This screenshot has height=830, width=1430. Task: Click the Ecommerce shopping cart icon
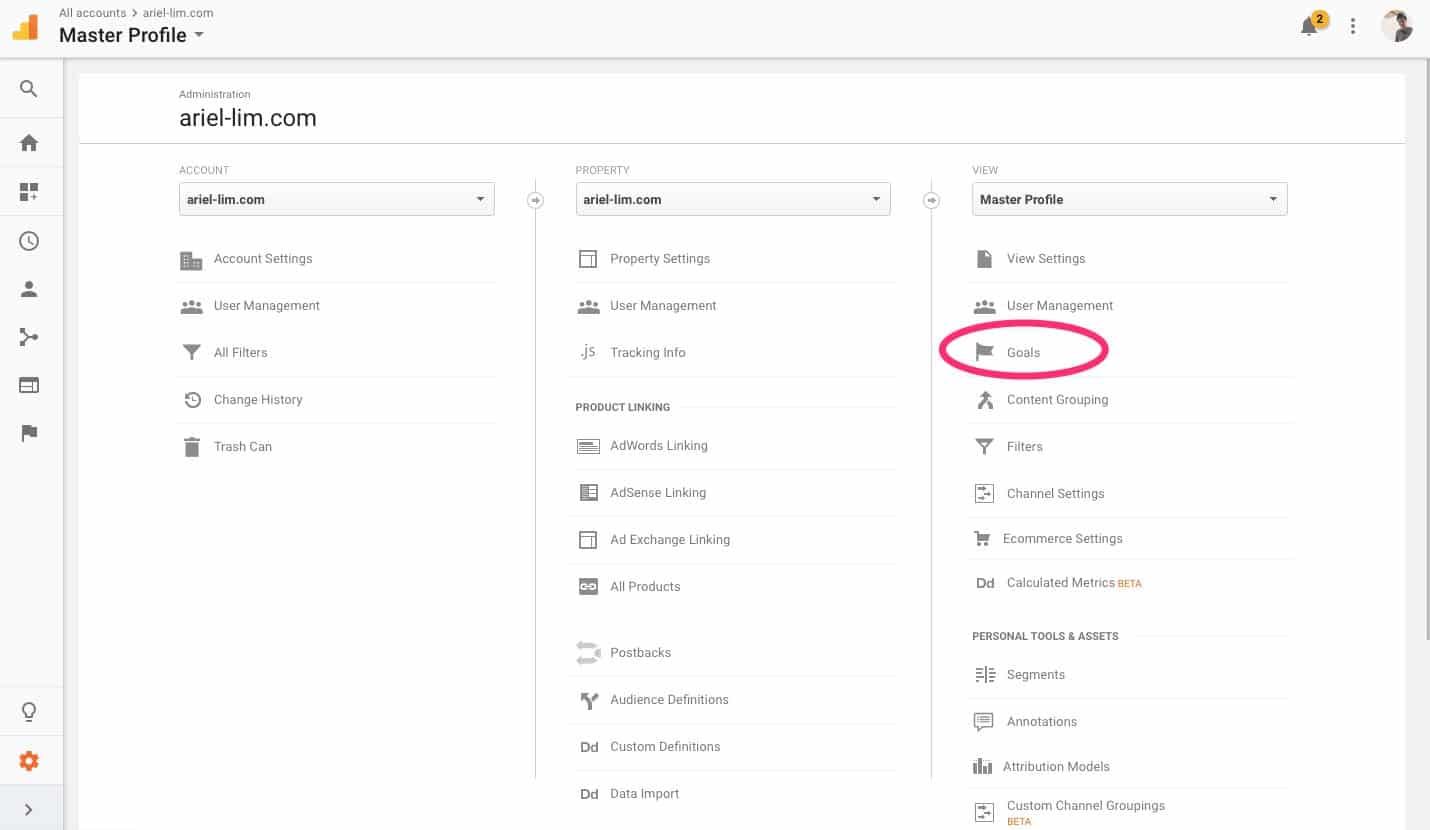(x=982, y=539)
